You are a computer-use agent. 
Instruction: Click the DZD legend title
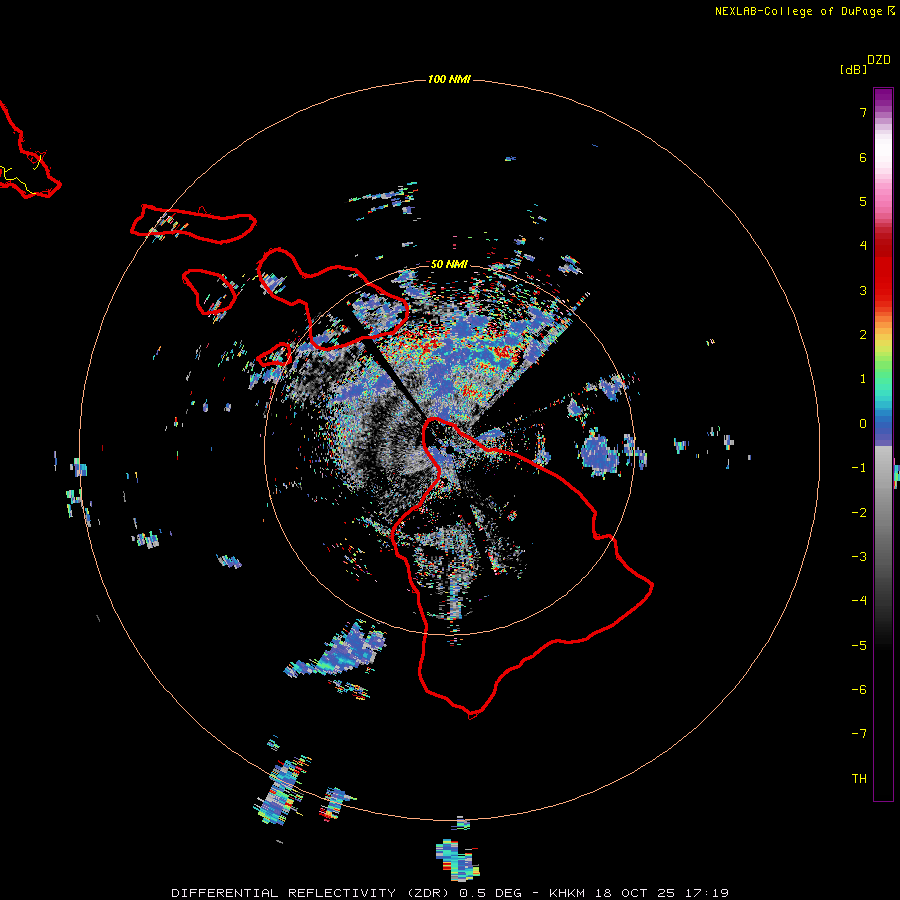[x=879, y=60]
